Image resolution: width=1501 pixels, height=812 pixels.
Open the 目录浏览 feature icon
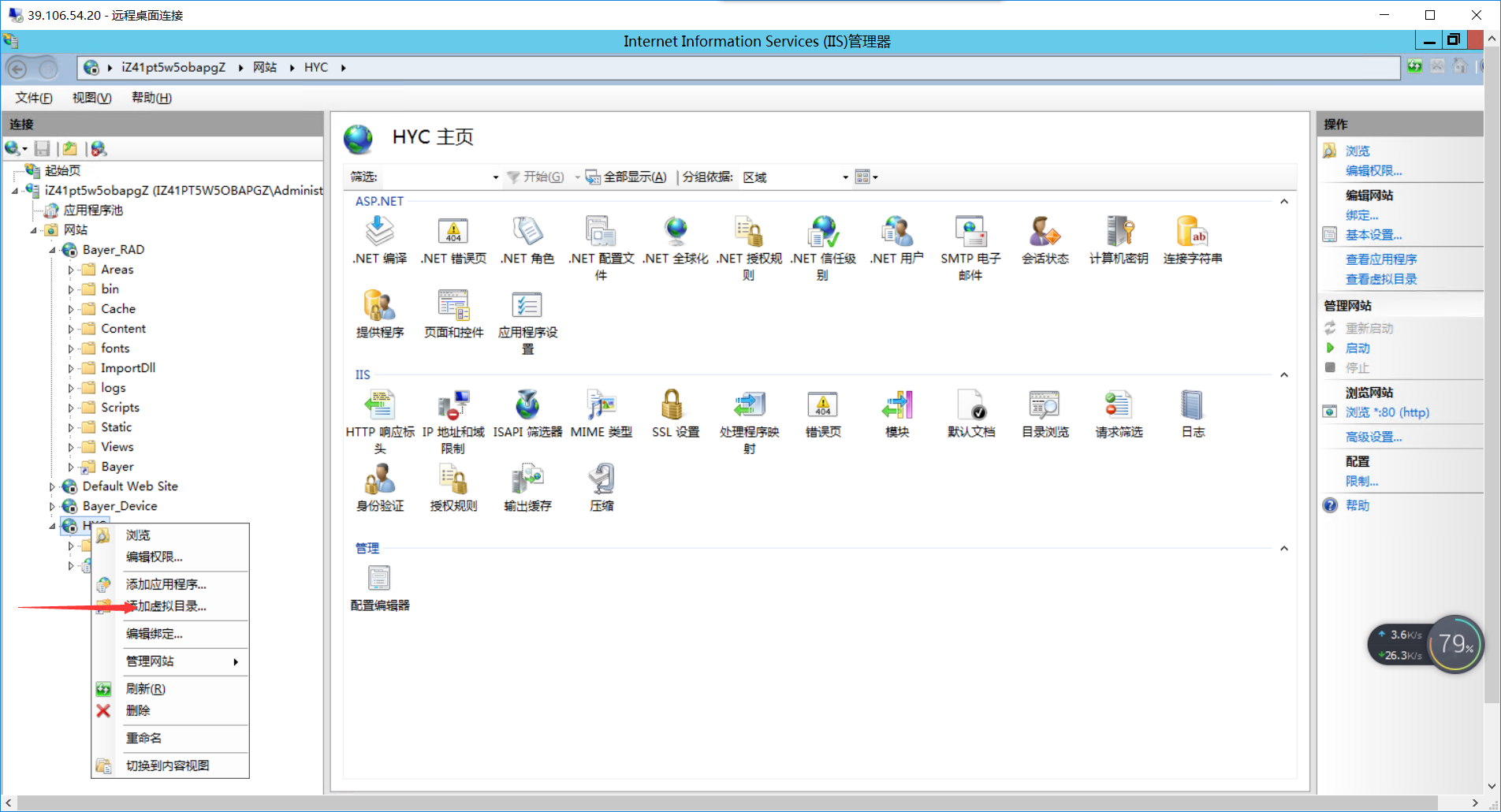click(1044, 406)
